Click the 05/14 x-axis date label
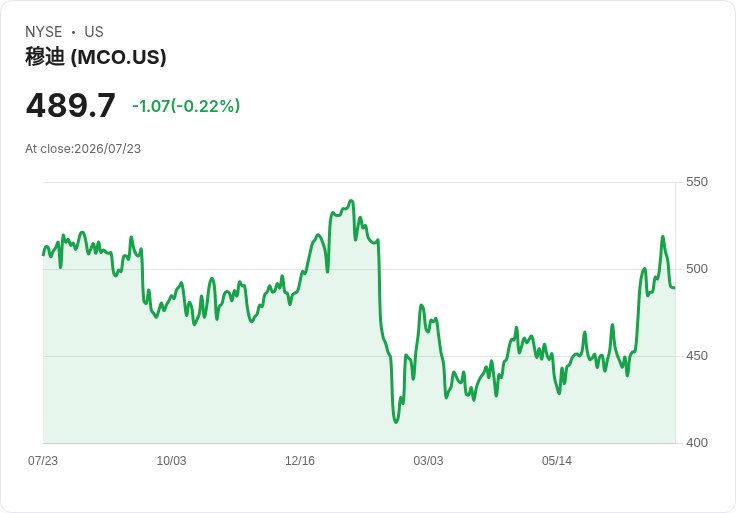The image size is (736, 513). (557, 461)
